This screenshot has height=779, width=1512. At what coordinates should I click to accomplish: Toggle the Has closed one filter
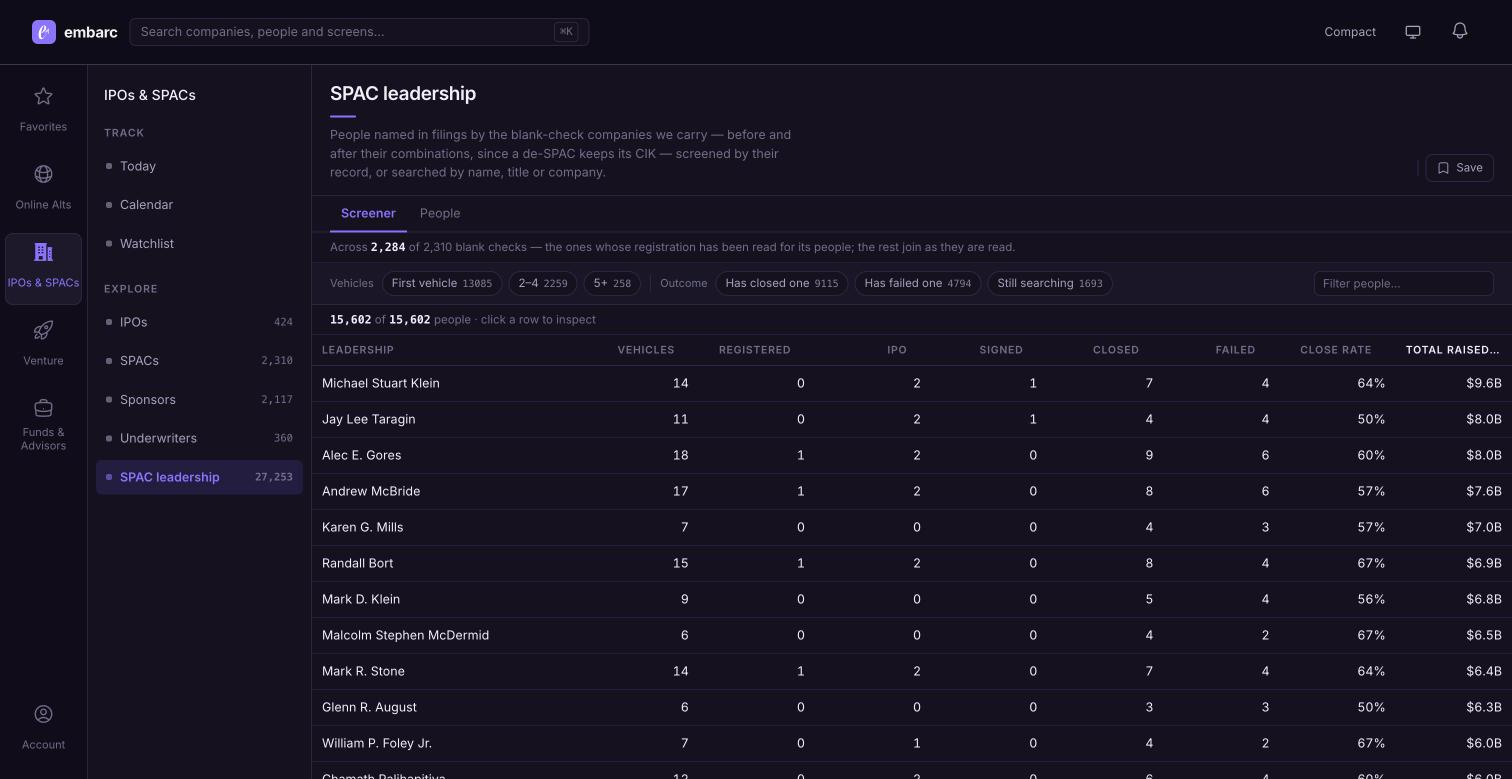tap(782, 283)
